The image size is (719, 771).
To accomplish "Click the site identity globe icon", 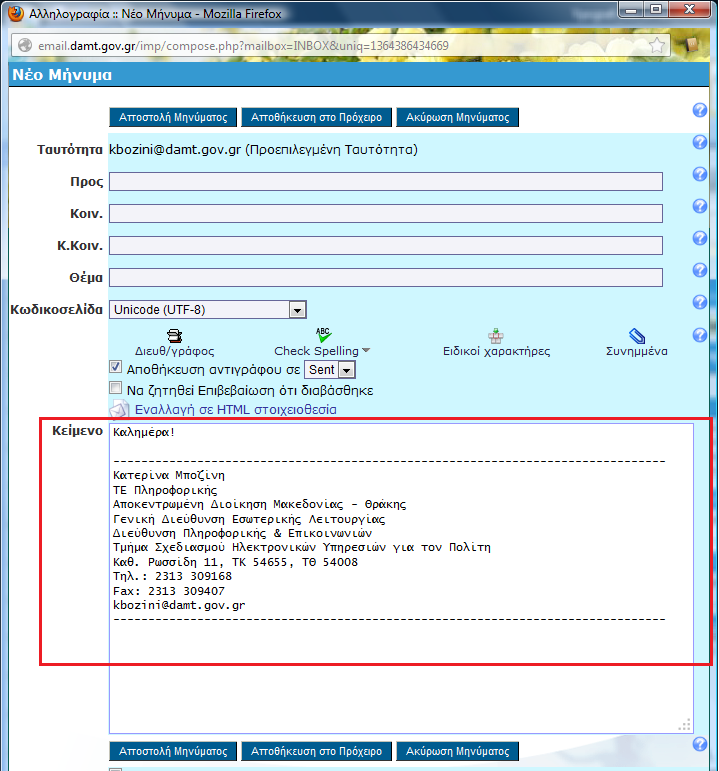I will tap(25, 45).
